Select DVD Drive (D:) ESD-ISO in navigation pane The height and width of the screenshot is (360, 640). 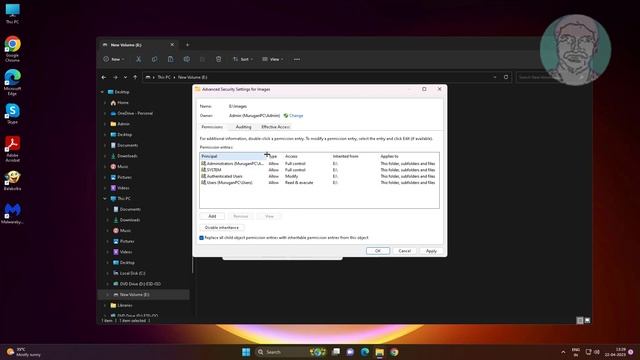pos(140,284)
